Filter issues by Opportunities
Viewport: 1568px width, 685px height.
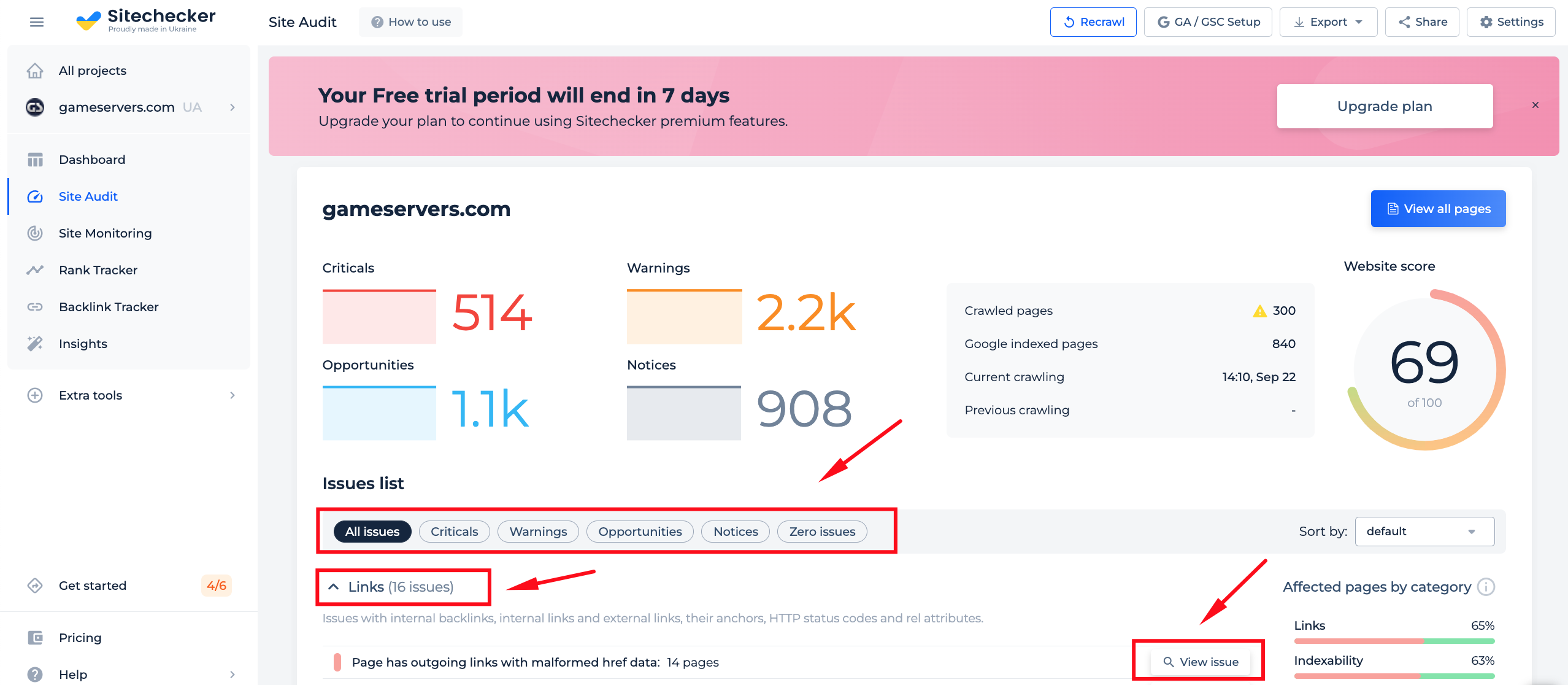tap(640, 532)
